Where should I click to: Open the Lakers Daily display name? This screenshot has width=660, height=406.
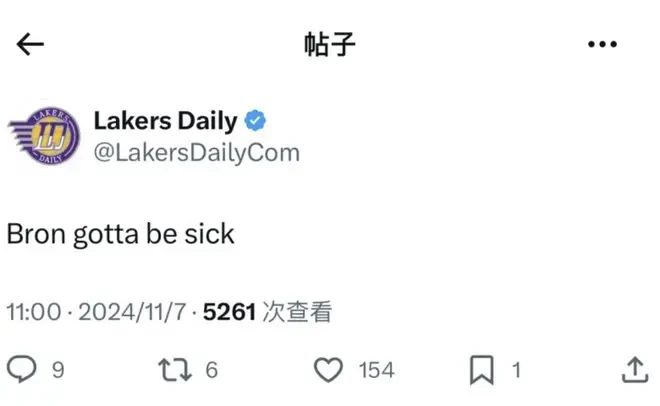[165, 121]
